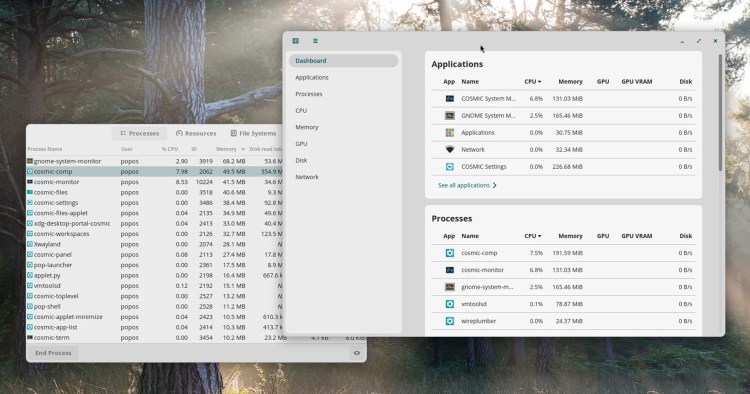Click the GNOME System Monitor app icon in Applications
This screenshot has height=394, width=750.
point(450,116)
